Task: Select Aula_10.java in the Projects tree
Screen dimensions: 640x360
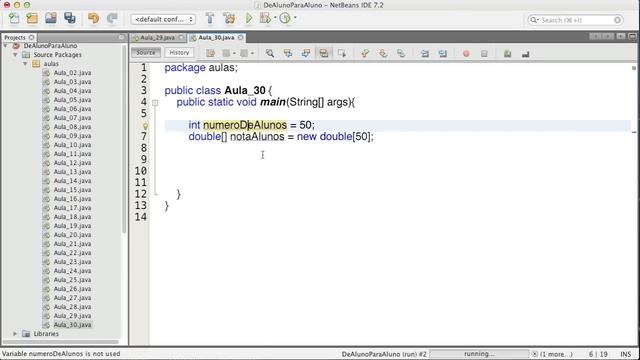Action: [x=72, y=145]
